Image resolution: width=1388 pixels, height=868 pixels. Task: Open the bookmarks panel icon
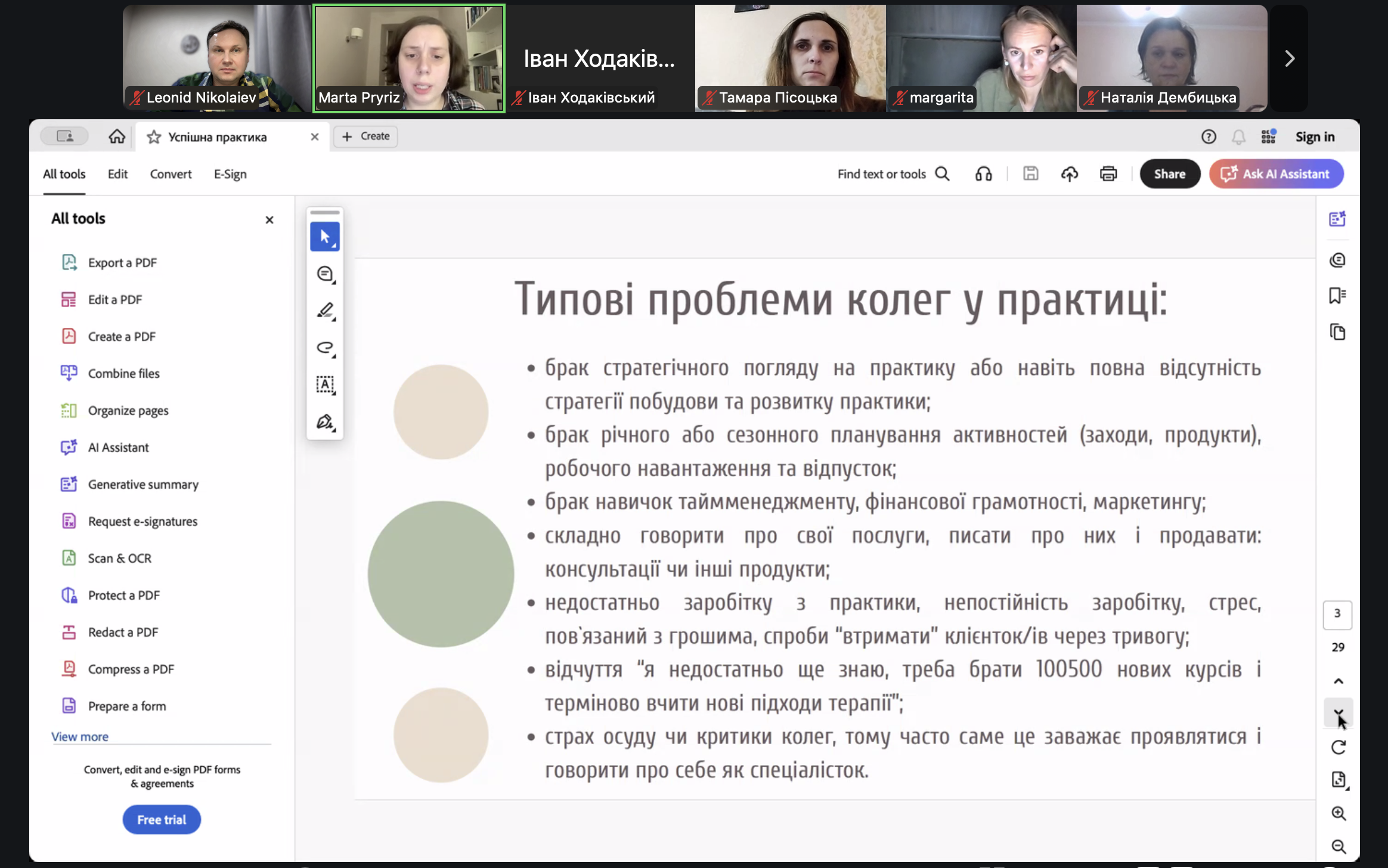click(1337, 296)
